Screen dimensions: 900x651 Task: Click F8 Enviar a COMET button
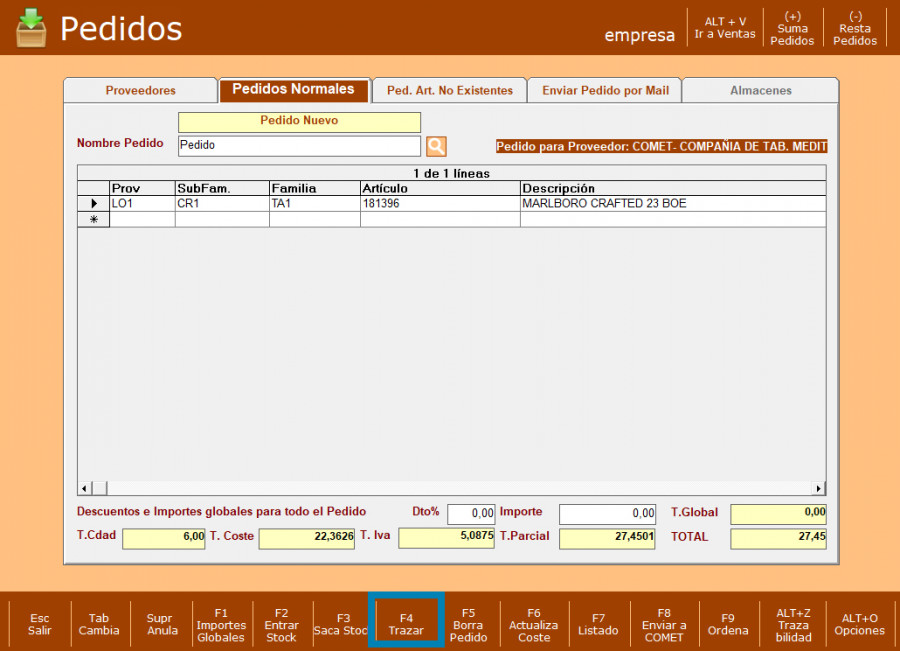pyautogui.click(x=664, y=625)
